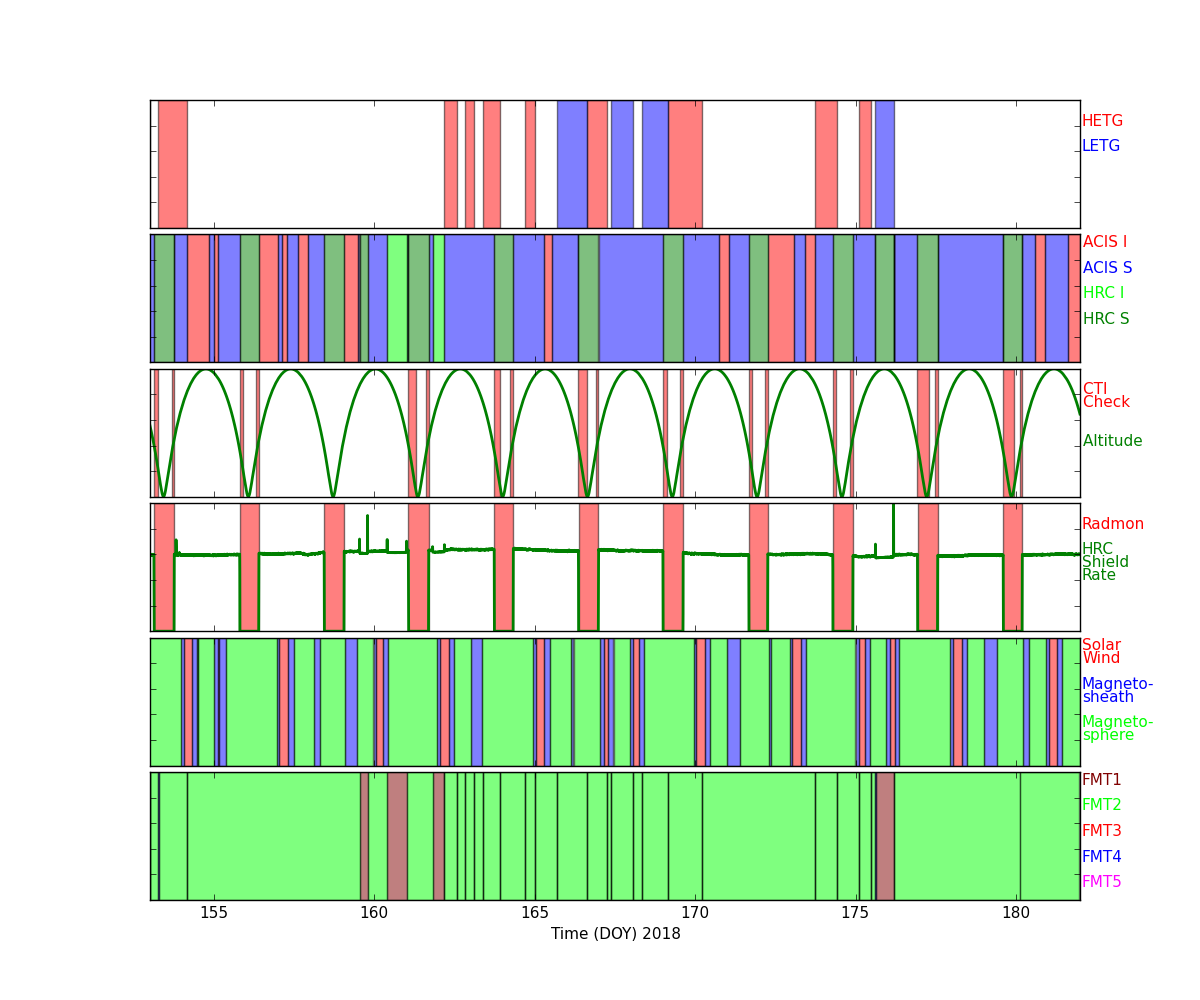Screen dimensions: 1200x1000
Task: Click the FMT1 legend label
Action: click(1101, 780)
